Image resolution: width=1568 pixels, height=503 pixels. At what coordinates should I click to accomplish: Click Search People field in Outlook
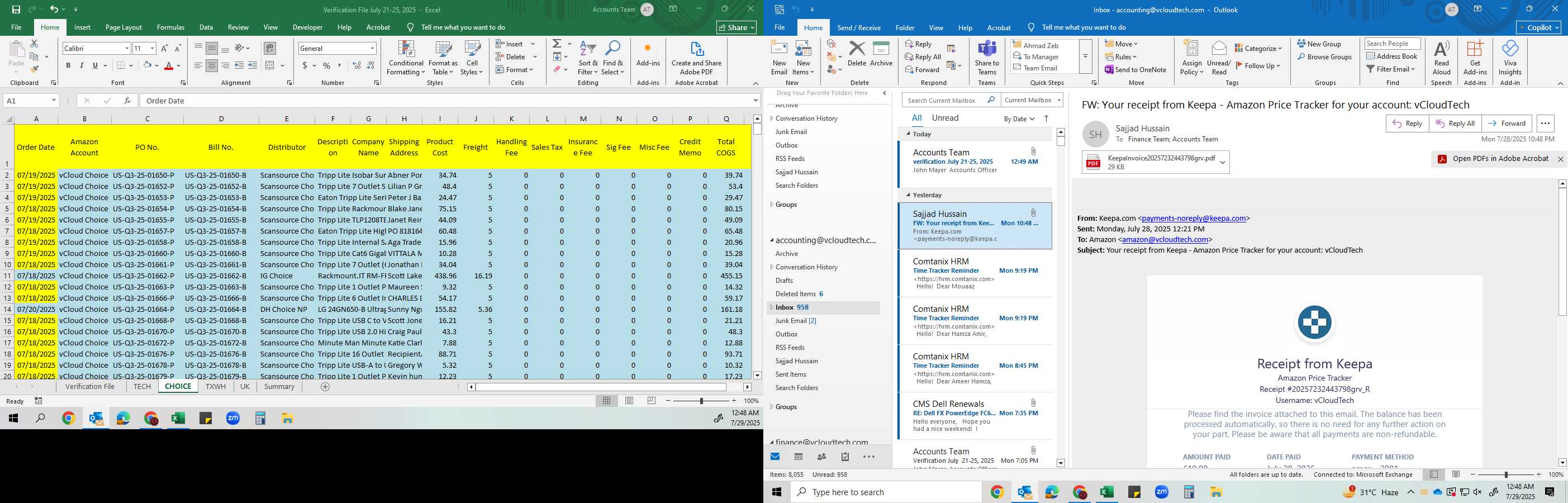click(x=1392, y=43)
